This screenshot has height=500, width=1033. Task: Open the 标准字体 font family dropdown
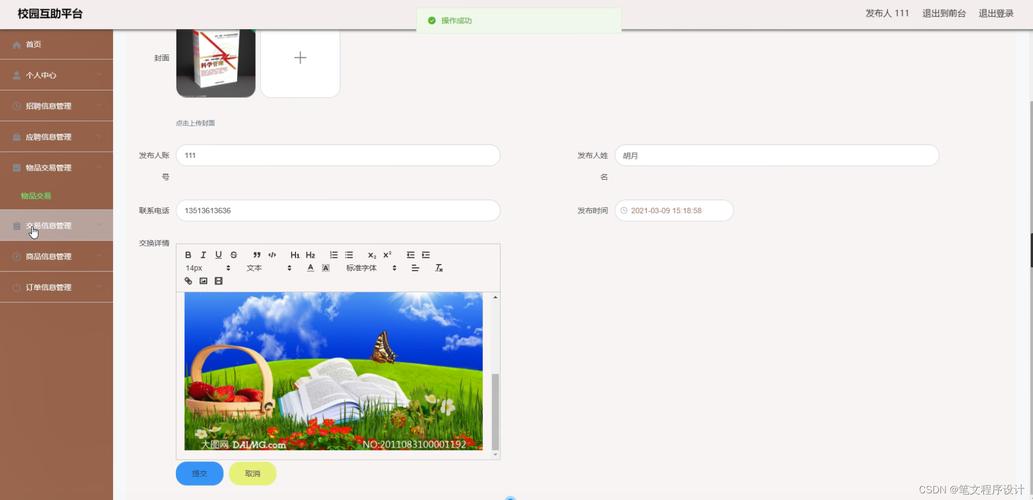[x=371, y=268]
